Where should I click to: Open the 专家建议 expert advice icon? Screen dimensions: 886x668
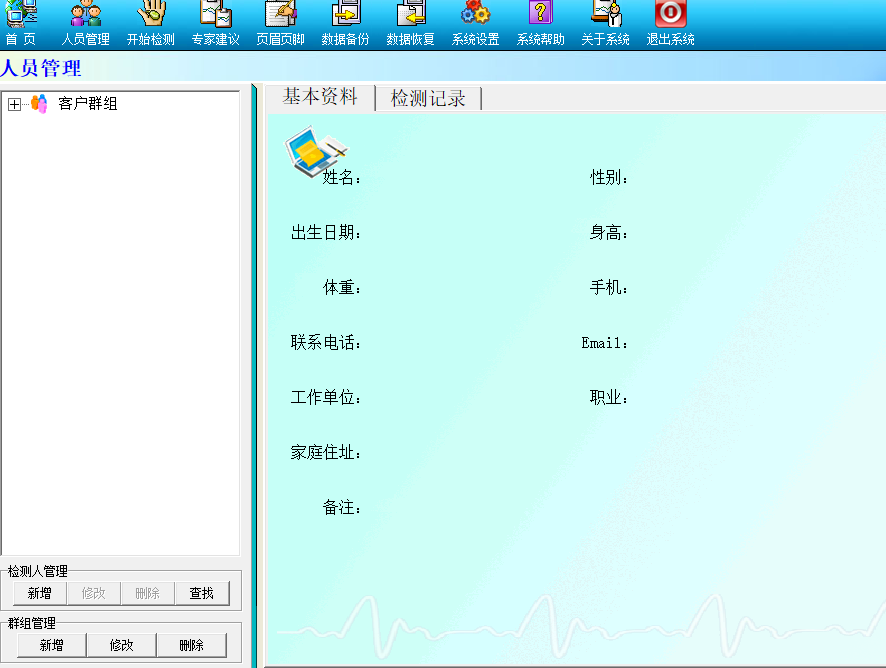216,15
